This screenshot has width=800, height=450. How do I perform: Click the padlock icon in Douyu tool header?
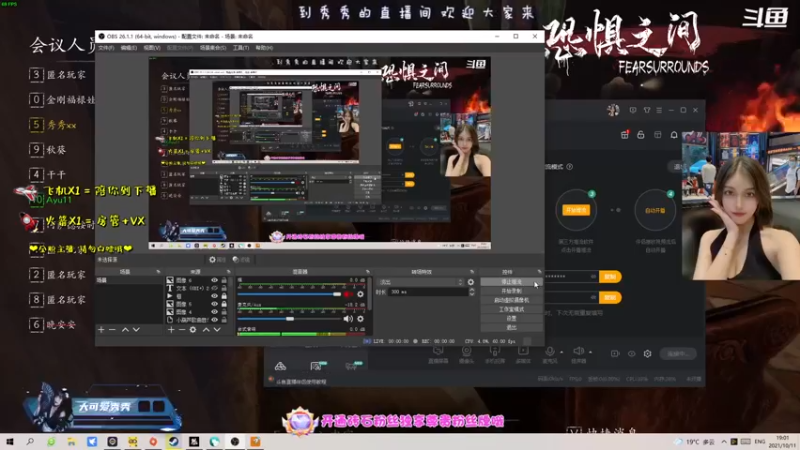click(641, 135)
